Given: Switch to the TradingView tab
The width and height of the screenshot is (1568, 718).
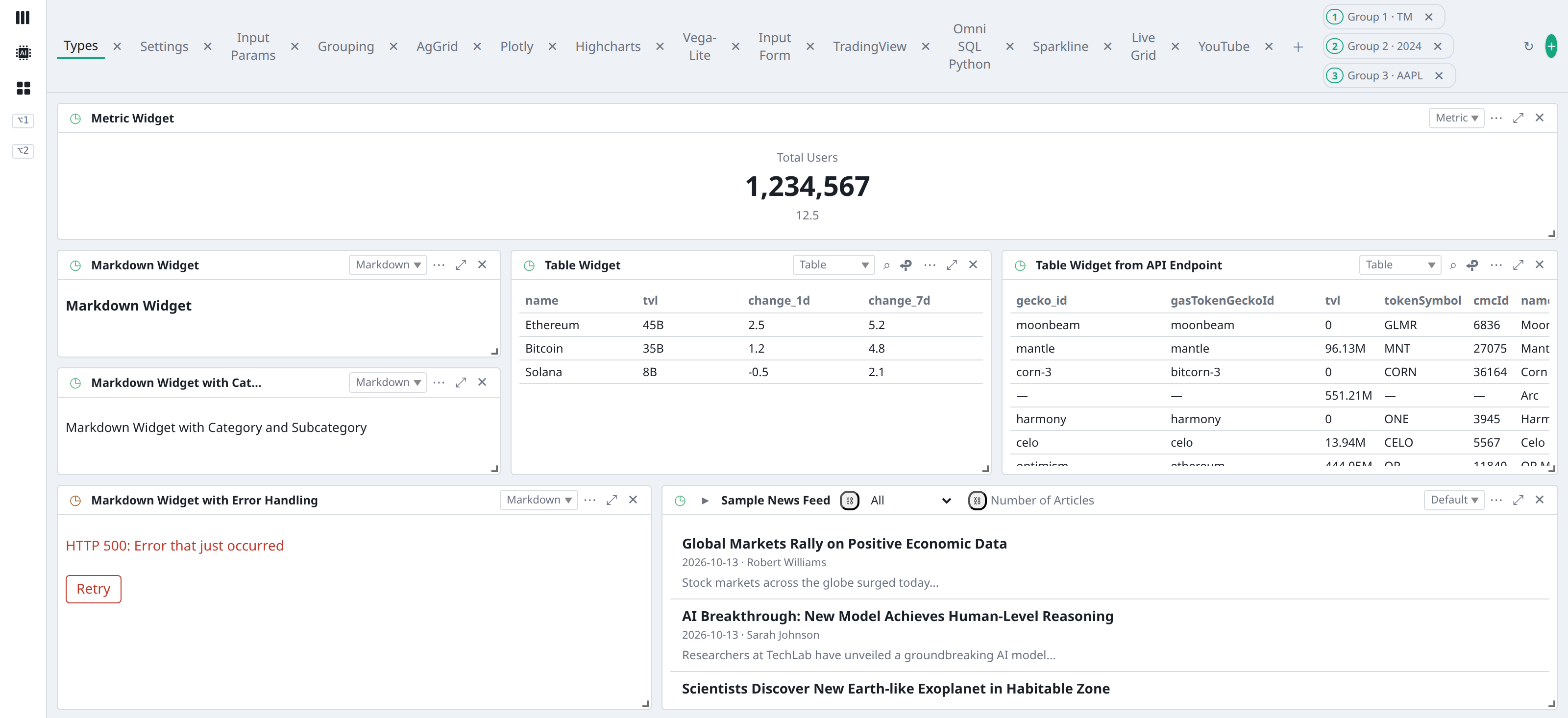Looking at the screenshot, I should tap(869, 46).
